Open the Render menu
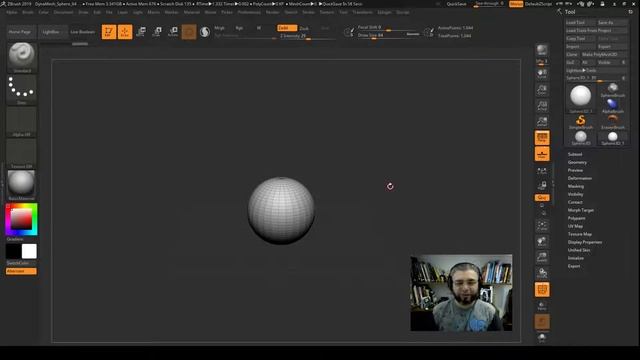This screenshot has height=360, width=640. tap(272, 12)
